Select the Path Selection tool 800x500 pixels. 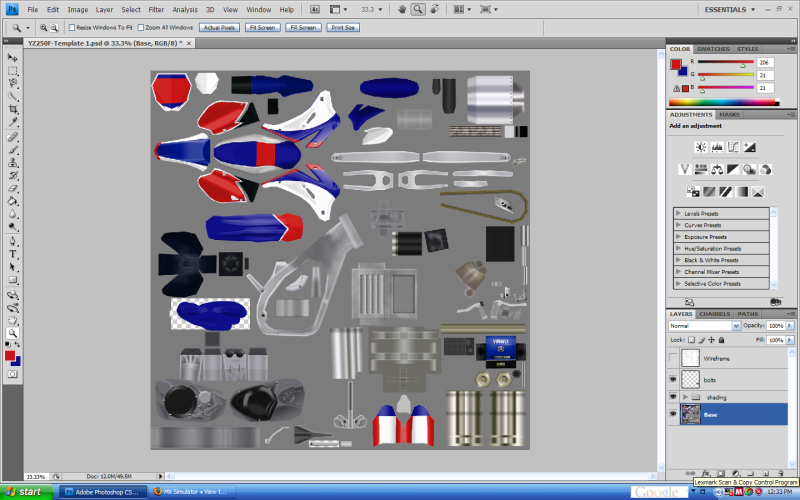click(x=12, y=267)
